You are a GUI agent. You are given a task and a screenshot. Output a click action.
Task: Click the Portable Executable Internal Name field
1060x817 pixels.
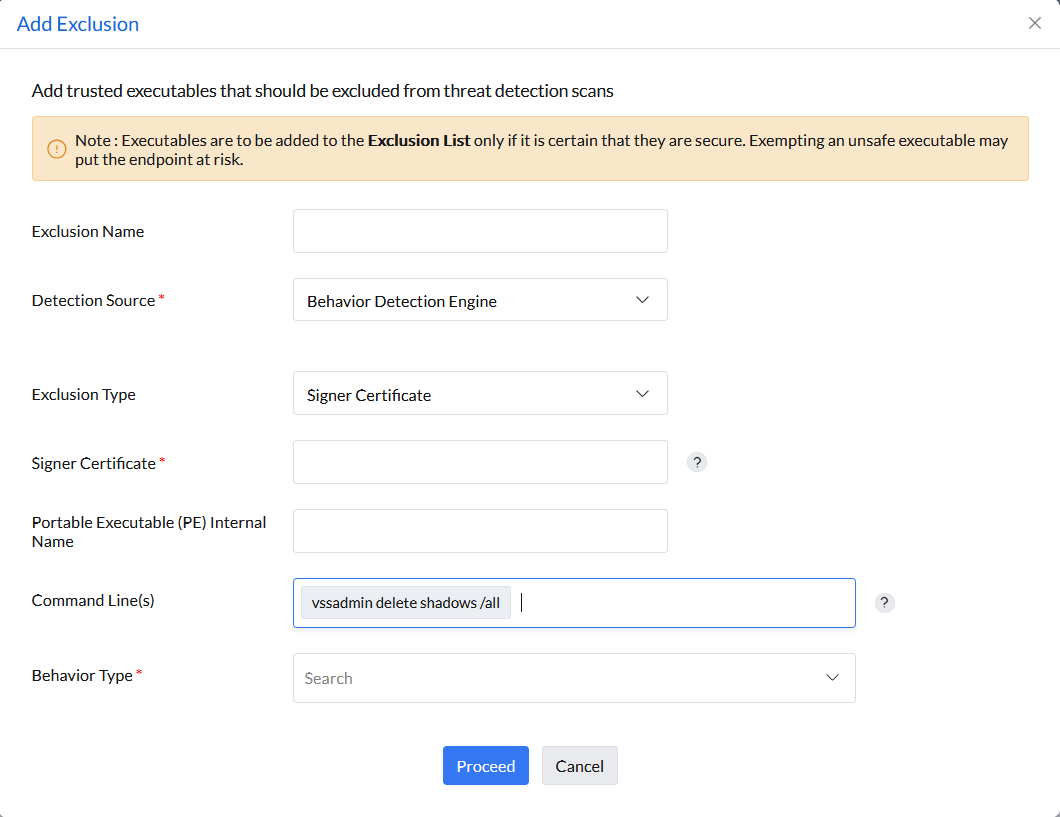click(480, 530)
